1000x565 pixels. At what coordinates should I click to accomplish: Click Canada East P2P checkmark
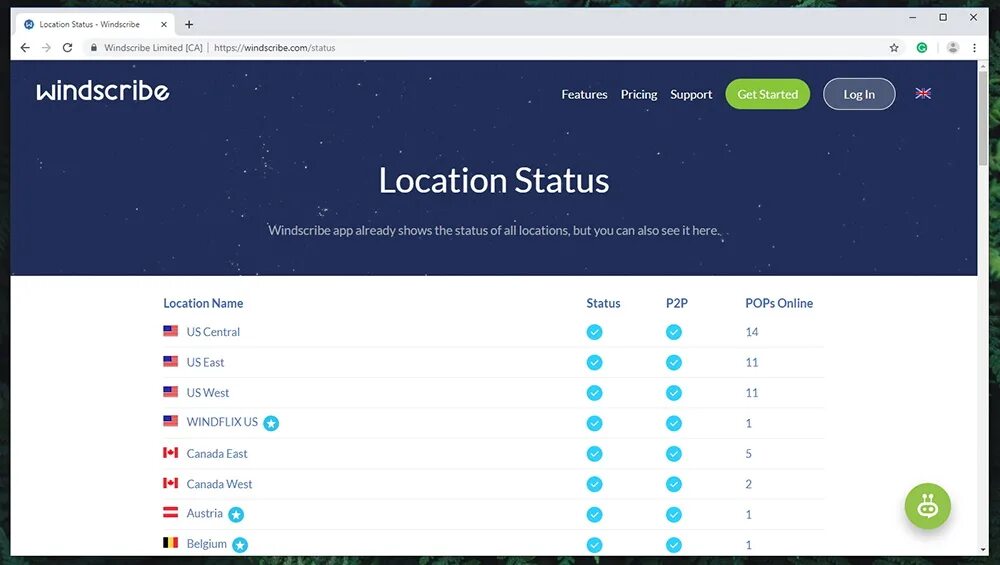(x=673, y=454)
